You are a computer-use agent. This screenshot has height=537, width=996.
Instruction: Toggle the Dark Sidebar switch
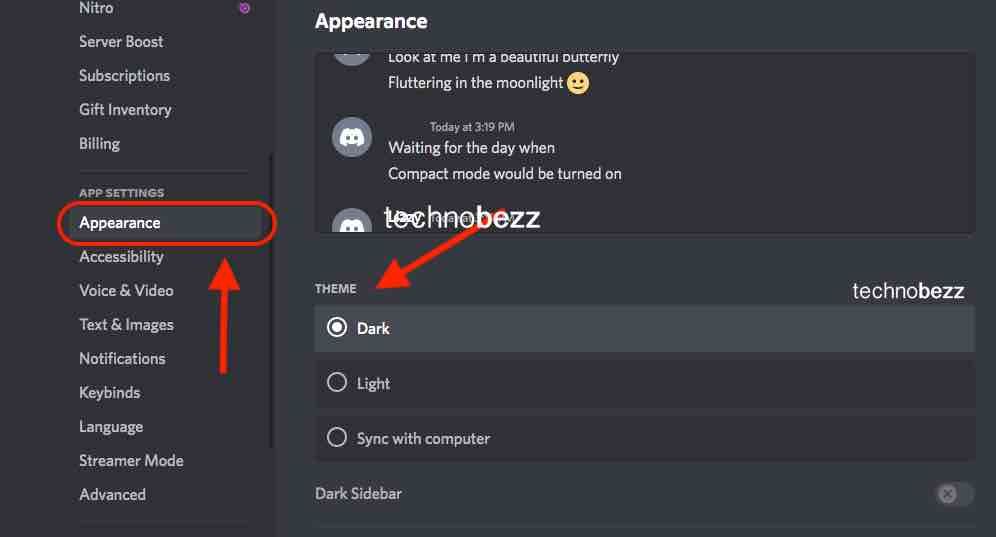pos(954,494)
